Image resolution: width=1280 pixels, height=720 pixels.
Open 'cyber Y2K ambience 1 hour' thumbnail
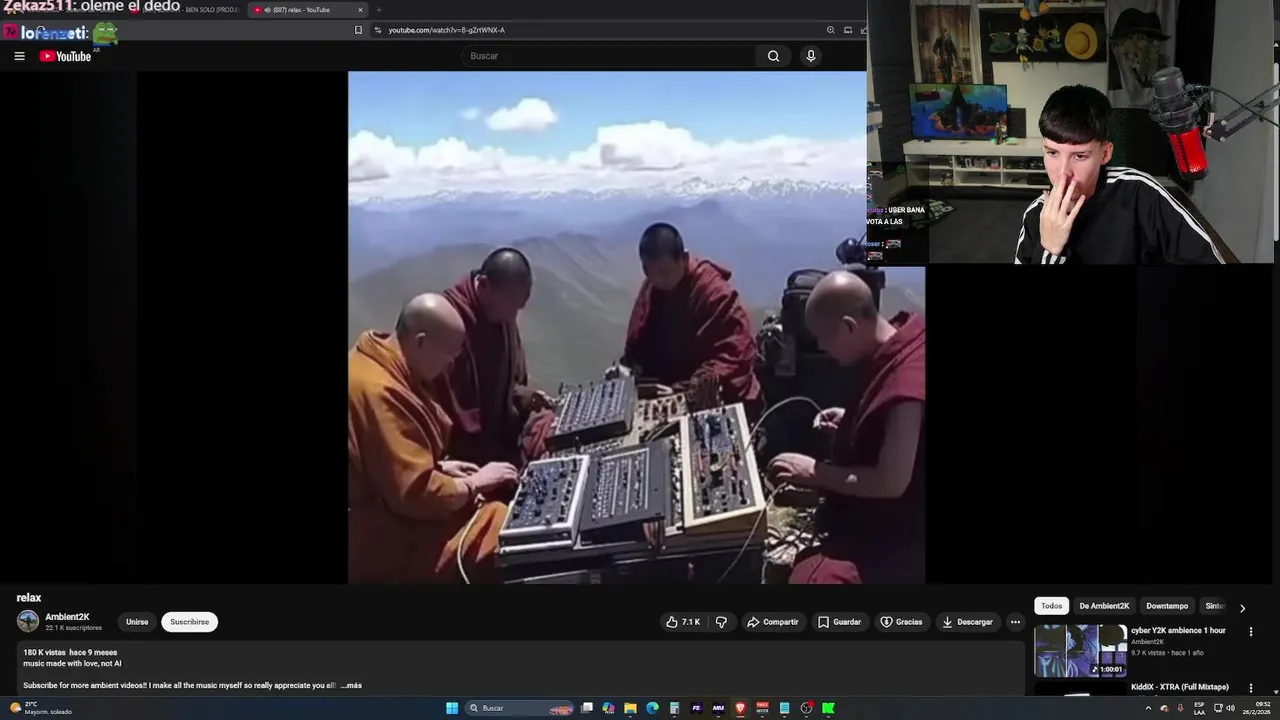(1080, 651)
